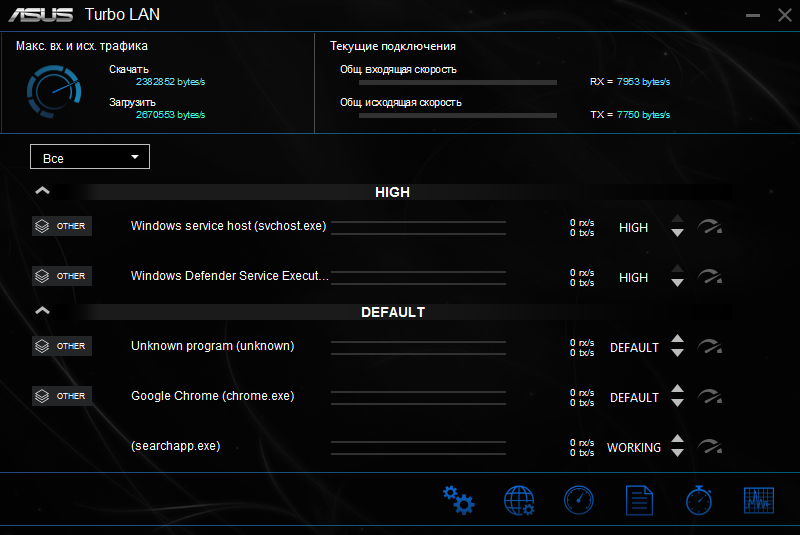Click WORKING status label of searchapp.exe
This screenshot has height=535, width=800.
[634, 447]
